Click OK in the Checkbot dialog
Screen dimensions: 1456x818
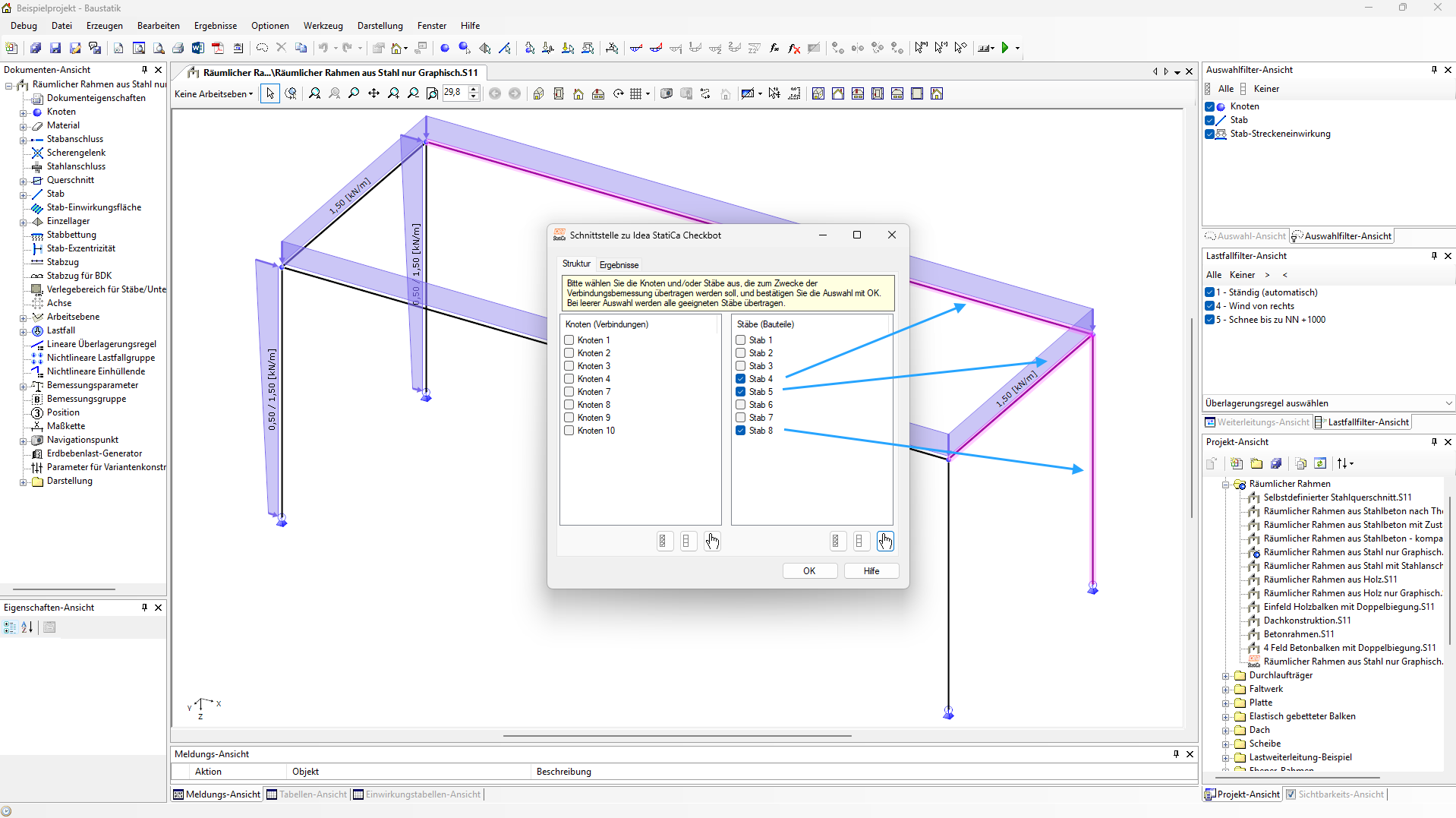[x=810, y=571]
